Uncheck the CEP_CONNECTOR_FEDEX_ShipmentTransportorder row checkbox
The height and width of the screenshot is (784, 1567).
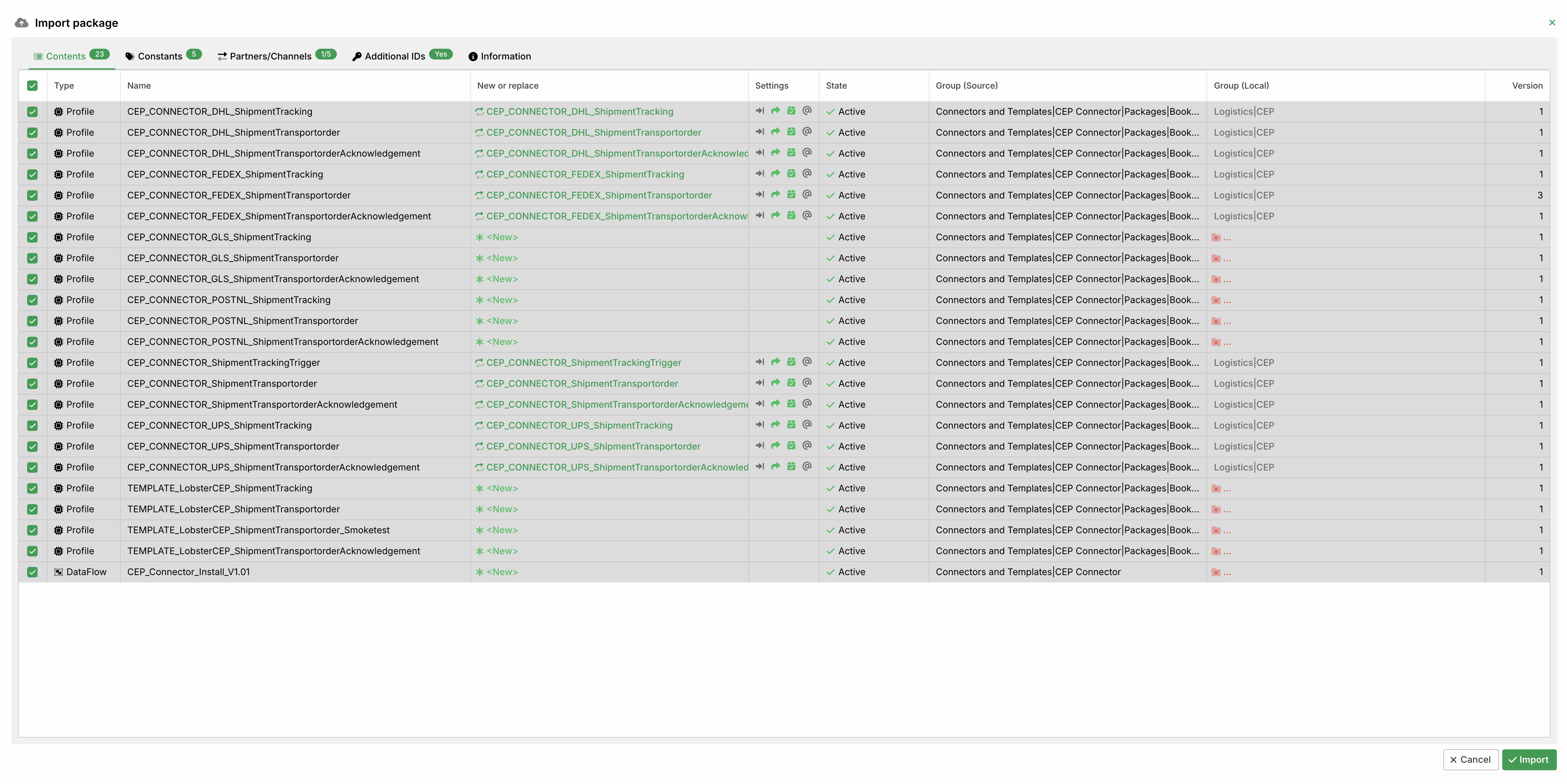tap(33, 195)
